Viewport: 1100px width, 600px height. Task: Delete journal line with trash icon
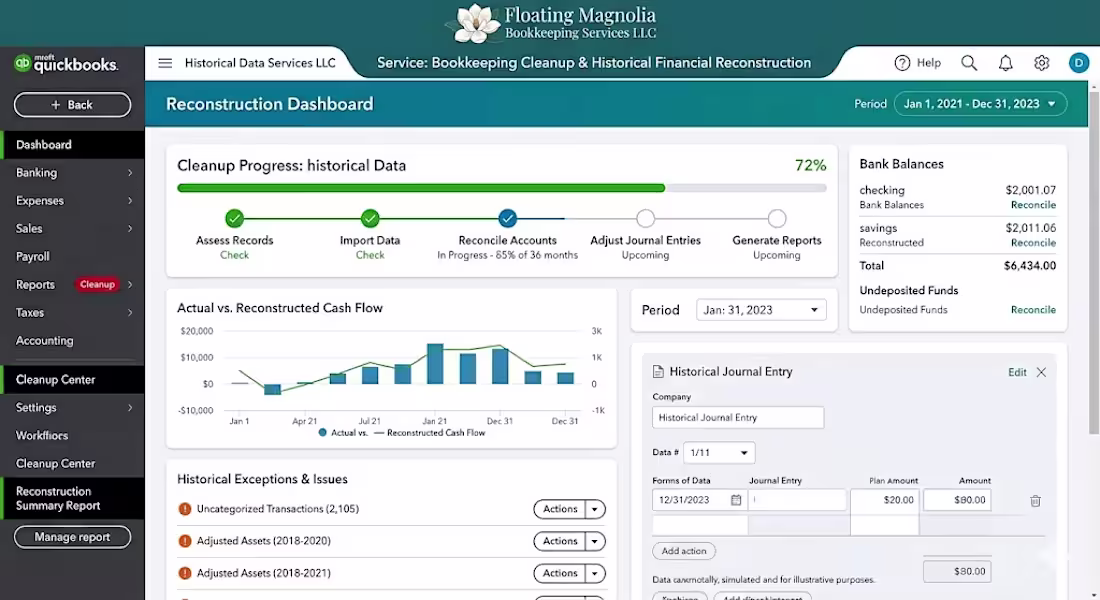pos(1035,500)
